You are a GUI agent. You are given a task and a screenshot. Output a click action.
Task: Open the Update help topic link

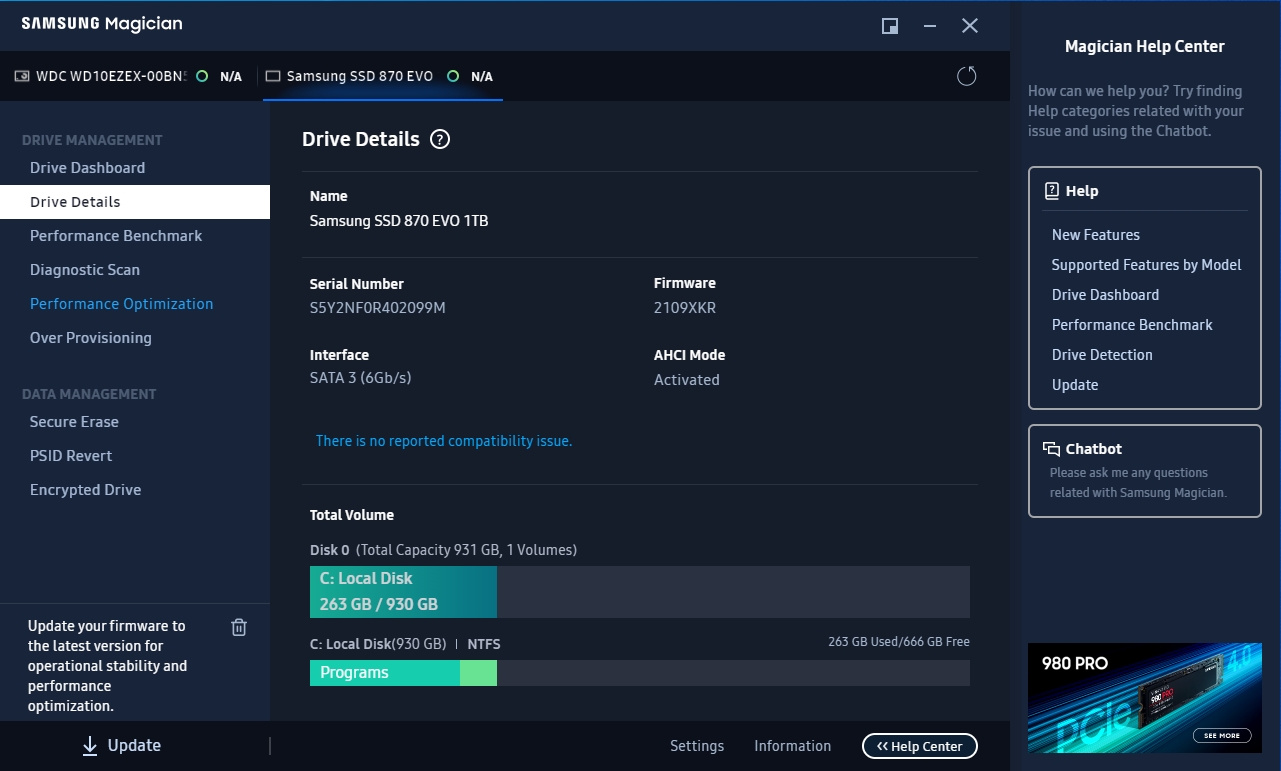1075,385
